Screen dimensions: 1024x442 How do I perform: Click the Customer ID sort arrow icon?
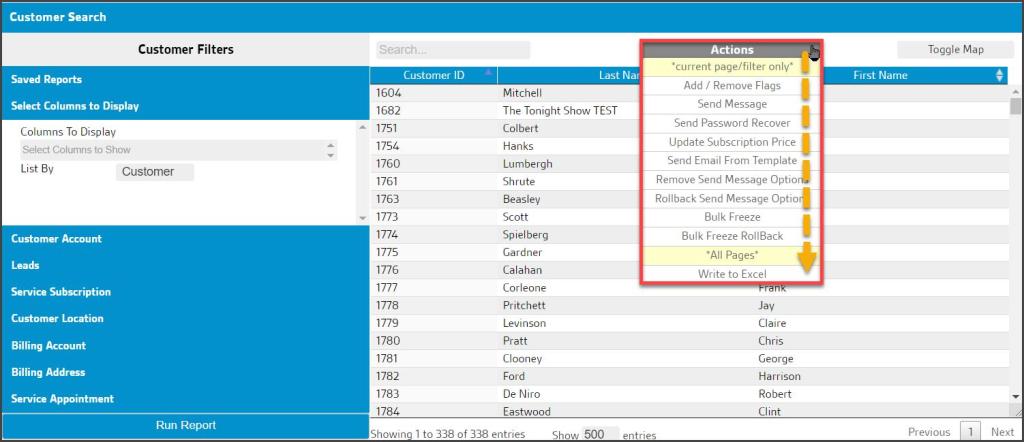(487, 73)
